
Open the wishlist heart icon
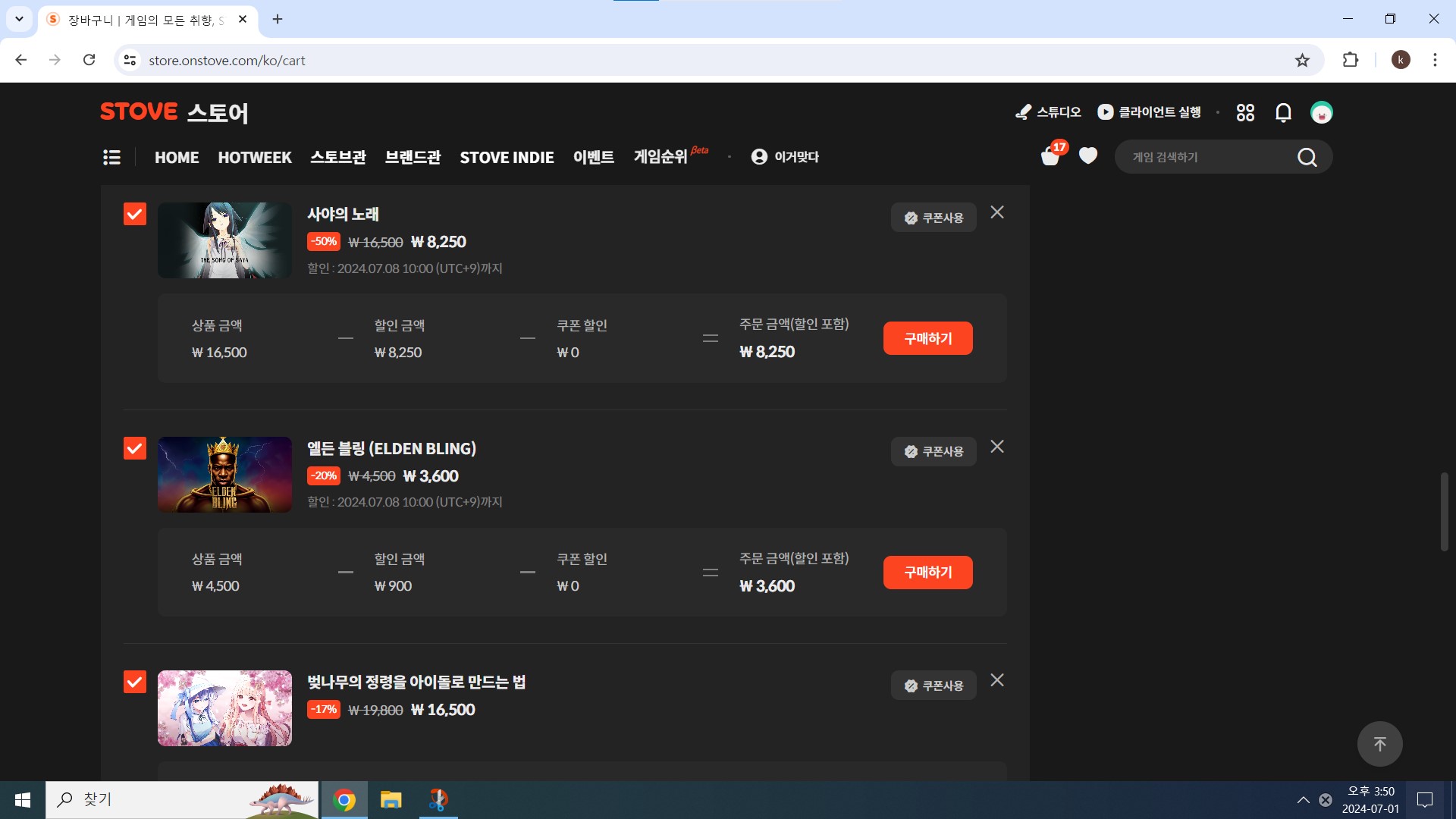coord(1088,155)
